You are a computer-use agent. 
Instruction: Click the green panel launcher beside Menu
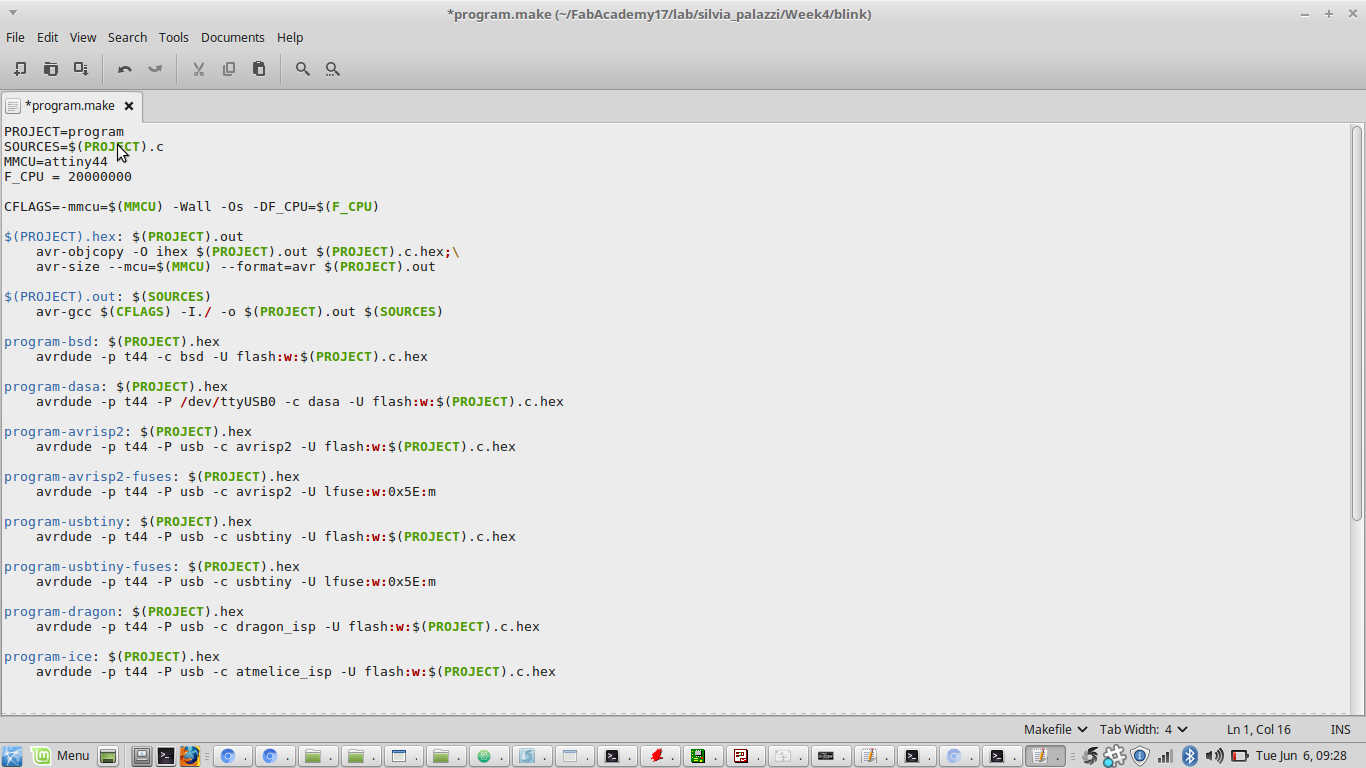108,756
